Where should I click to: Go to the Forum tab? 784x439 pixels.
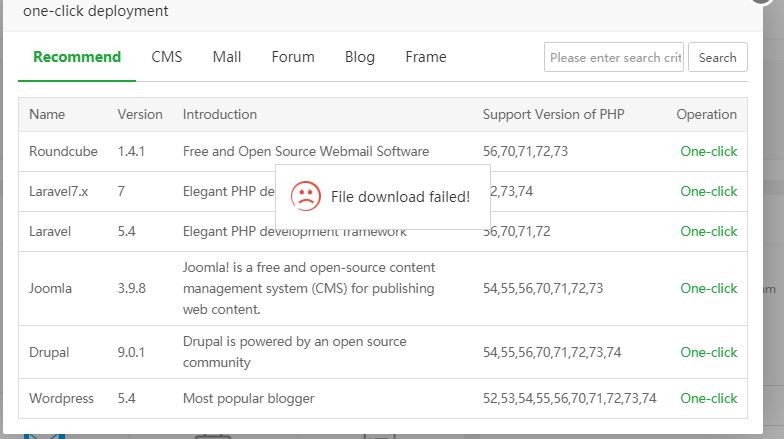(293, 57)
